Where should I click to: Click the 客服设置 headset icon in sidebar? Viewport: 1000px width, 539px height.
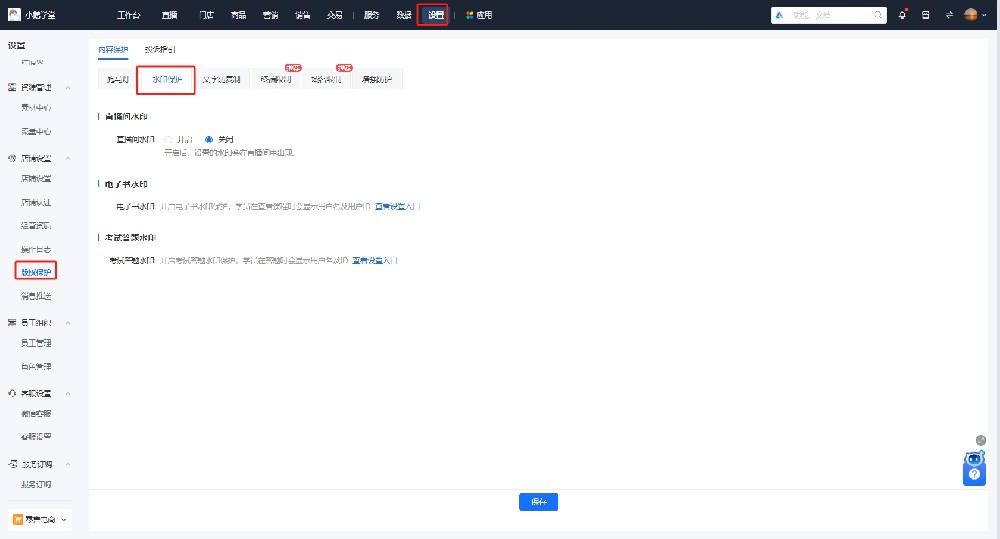tap(11, 394)
